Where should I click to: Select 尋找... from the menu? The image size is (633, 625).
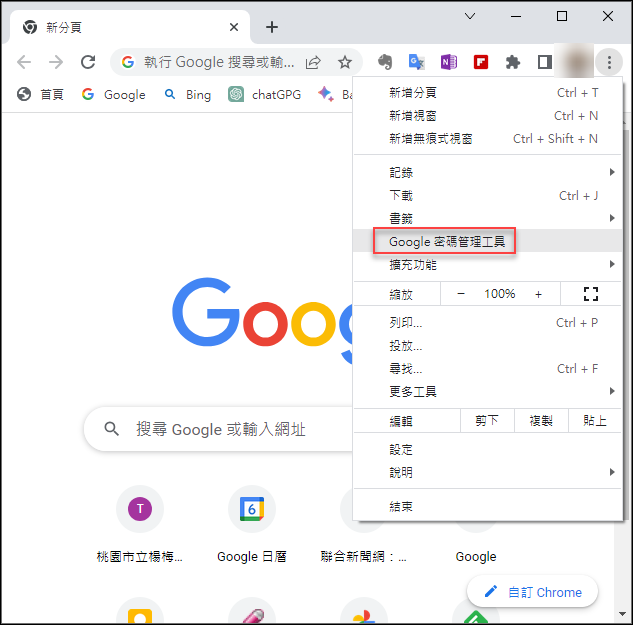pos(488,369)
